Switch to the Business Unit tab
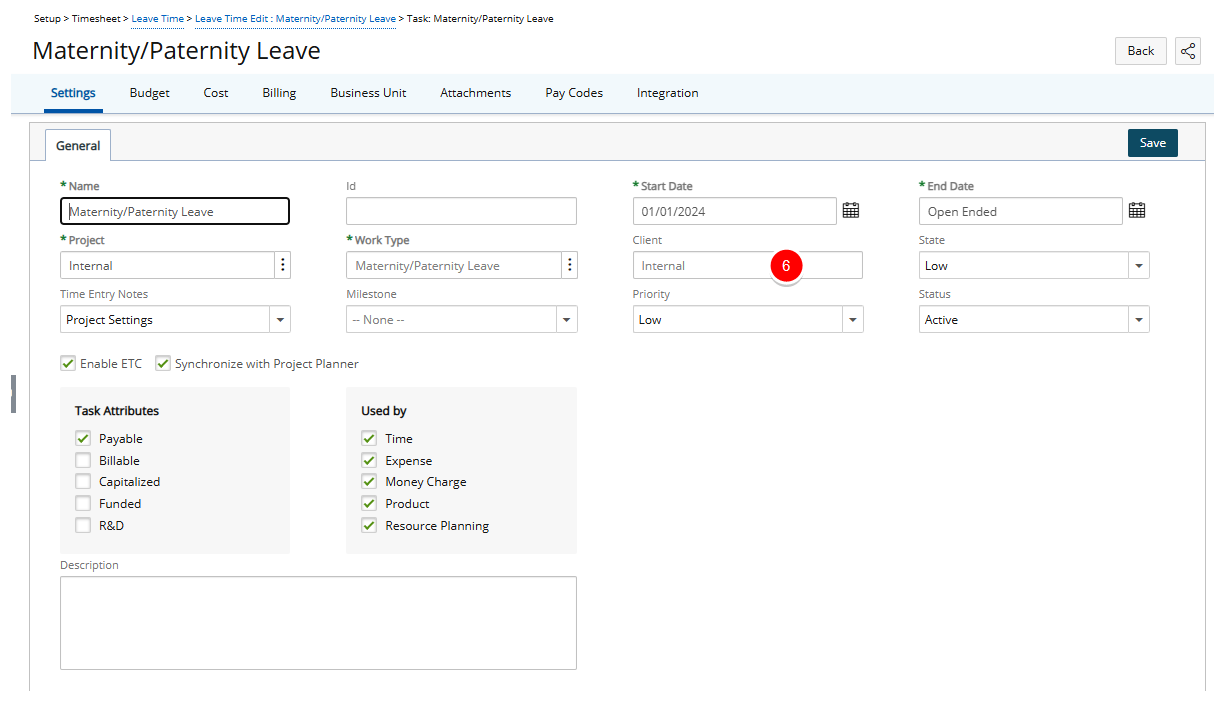1226x703 pixels. tap(368, 93)
